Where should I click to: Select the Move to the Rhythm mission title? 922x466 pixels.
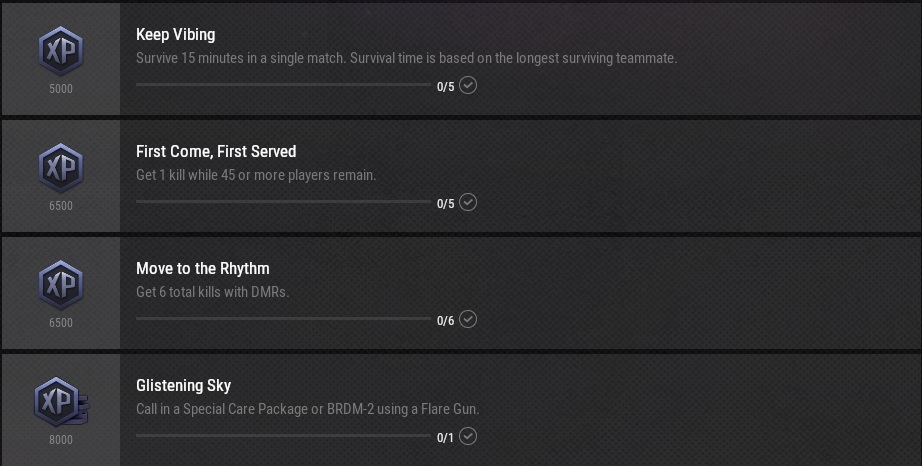(202, 268)
